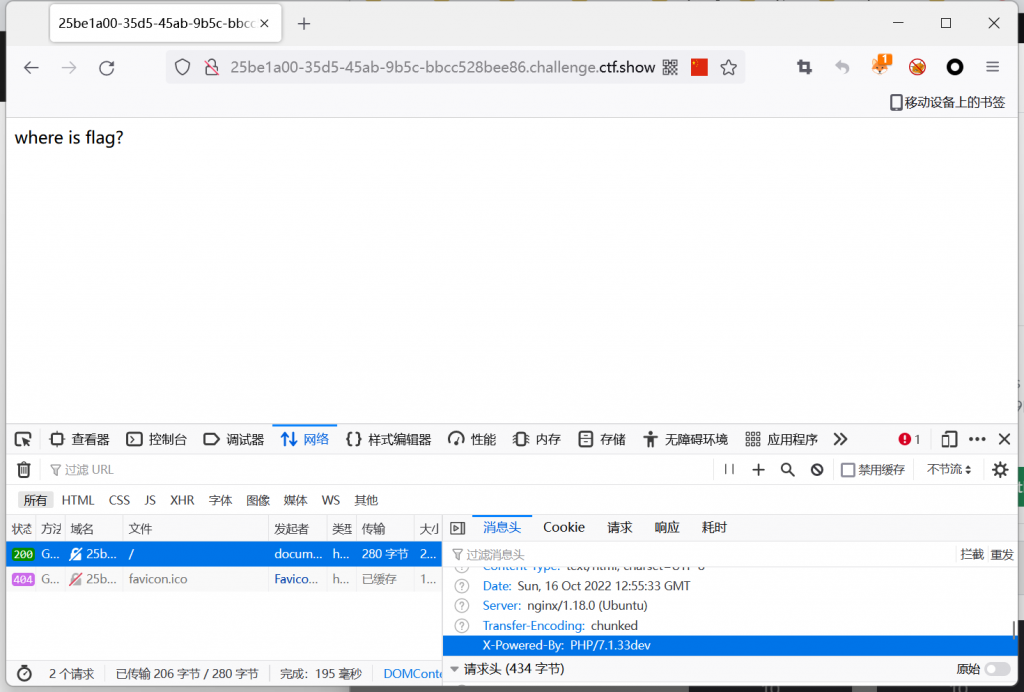Screen dimensions: 1024x692
Task: Open the Performance tab
Action: (472, 439)
